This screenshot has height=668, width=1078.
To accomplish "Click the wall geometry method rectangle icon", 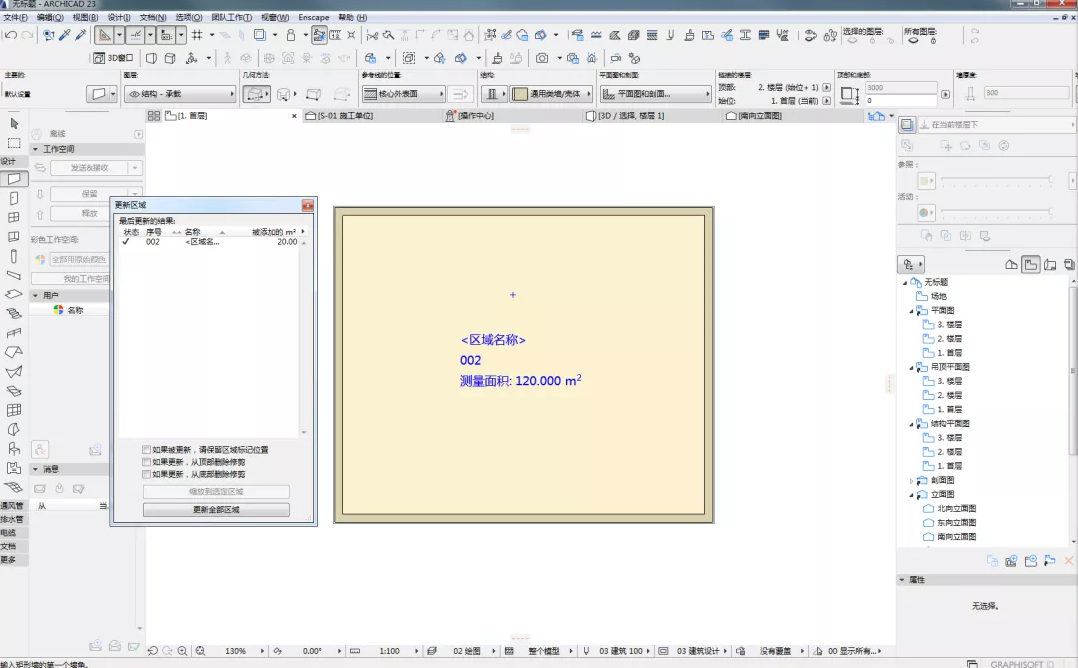I will [x=256, y=94].
